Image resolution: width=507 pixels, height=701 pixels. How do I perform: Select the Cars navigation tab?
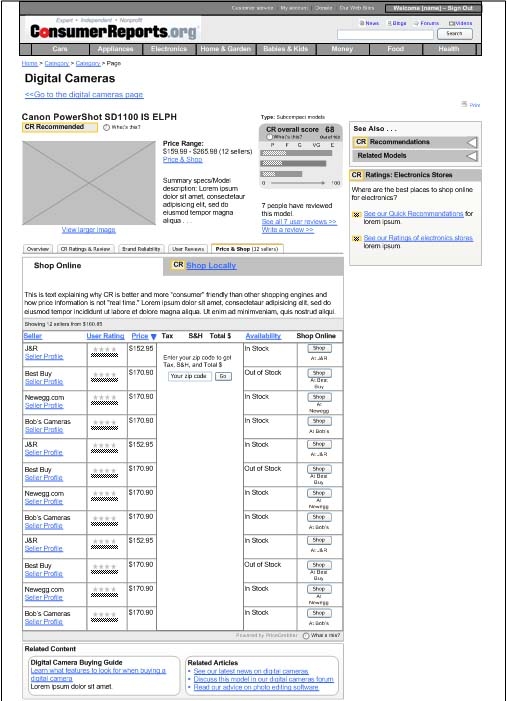coord(59,49)
